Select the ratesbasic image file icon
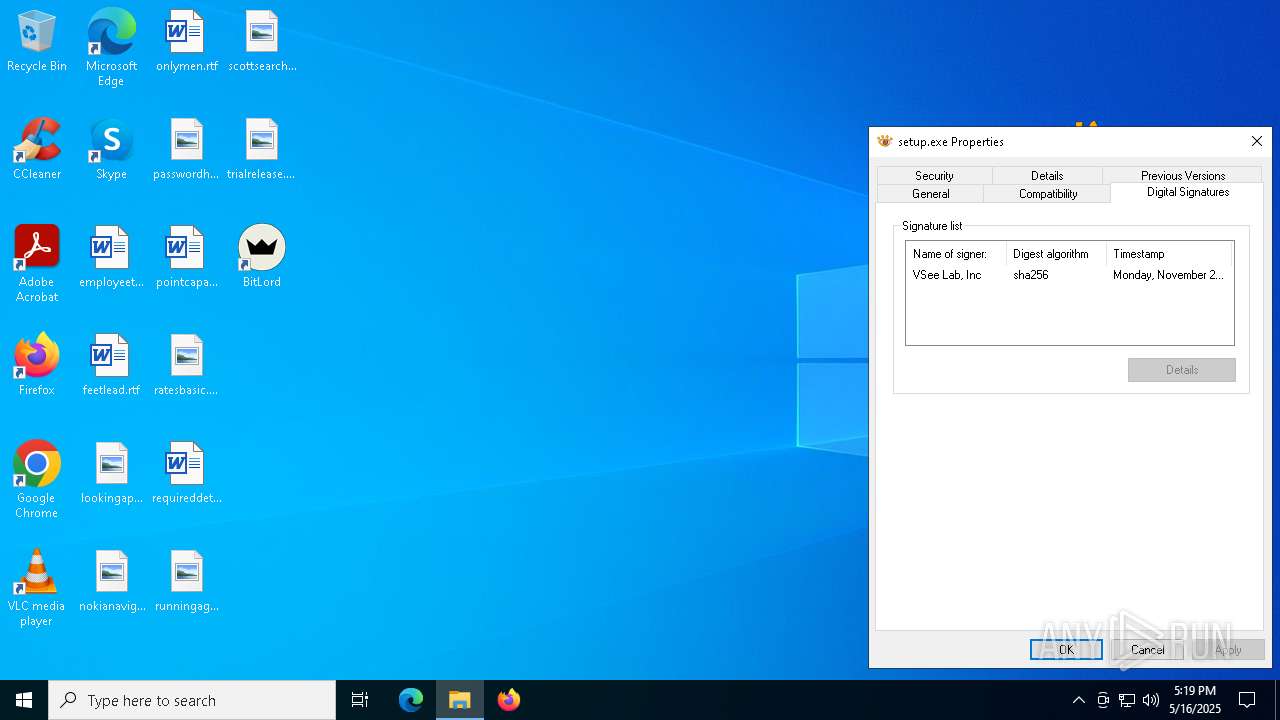This screenshot has width=1280, height=720. click(187, 366)
